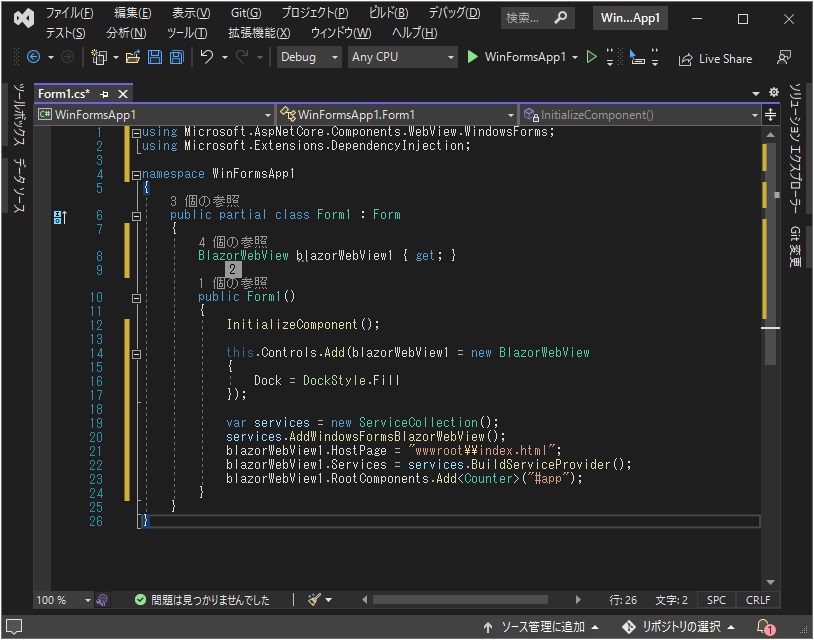Toggle the CRLF line ending indicator

click(758, 600)
